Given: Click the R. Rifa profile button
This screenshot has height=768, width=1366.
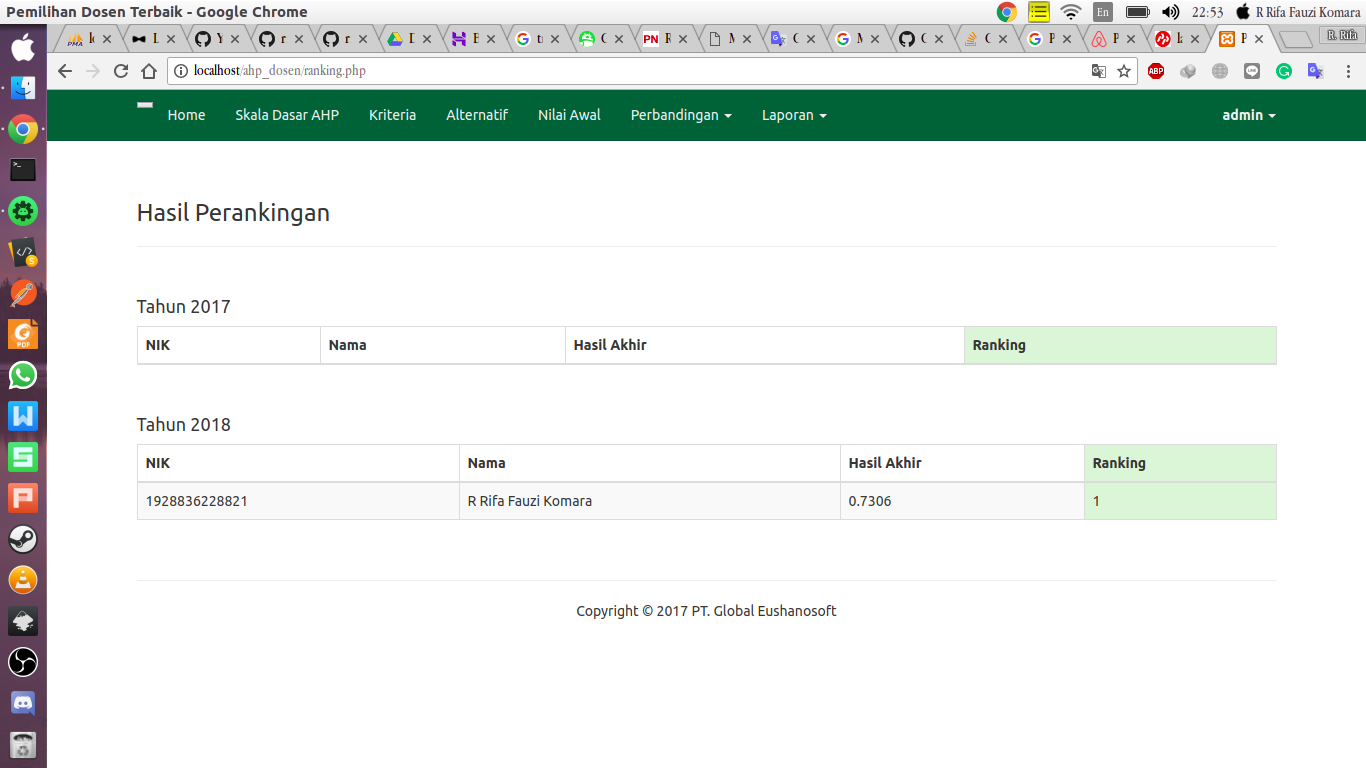Looking at the screenshot, I should click(x=1342, y=35).
